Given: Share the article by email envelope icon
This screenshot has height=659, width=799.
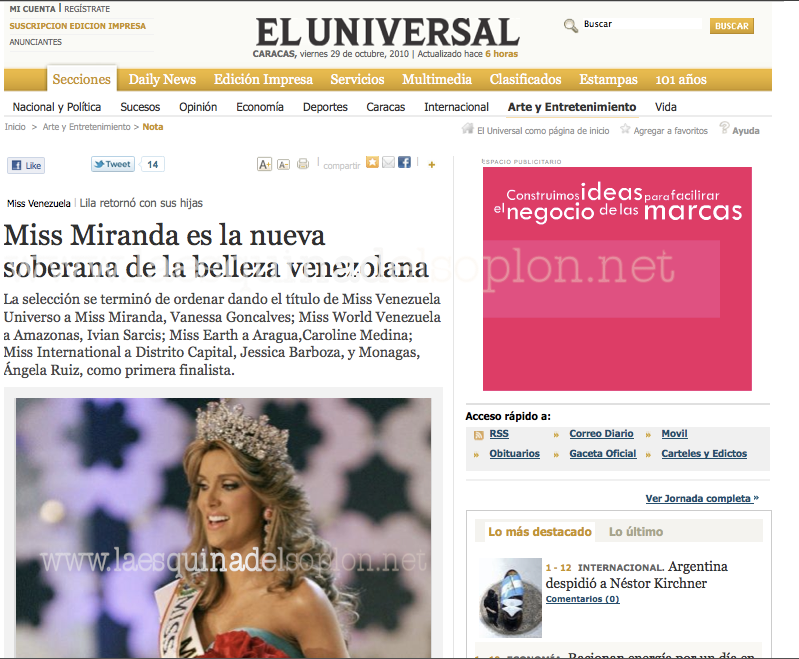Looking at the screenshot, I should coord(388,163).
